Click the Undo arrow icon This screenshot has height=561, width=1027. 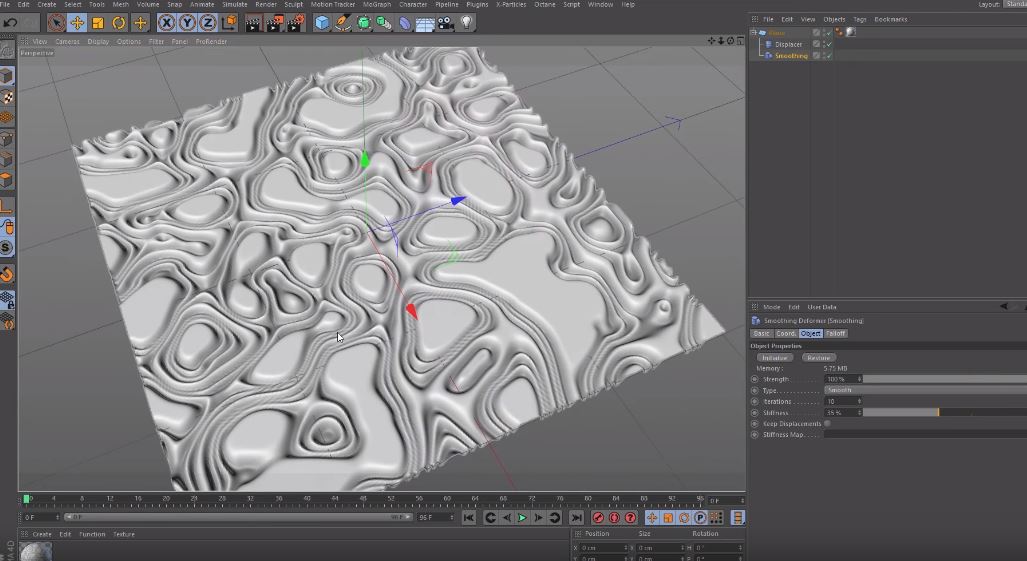(10, 23)
